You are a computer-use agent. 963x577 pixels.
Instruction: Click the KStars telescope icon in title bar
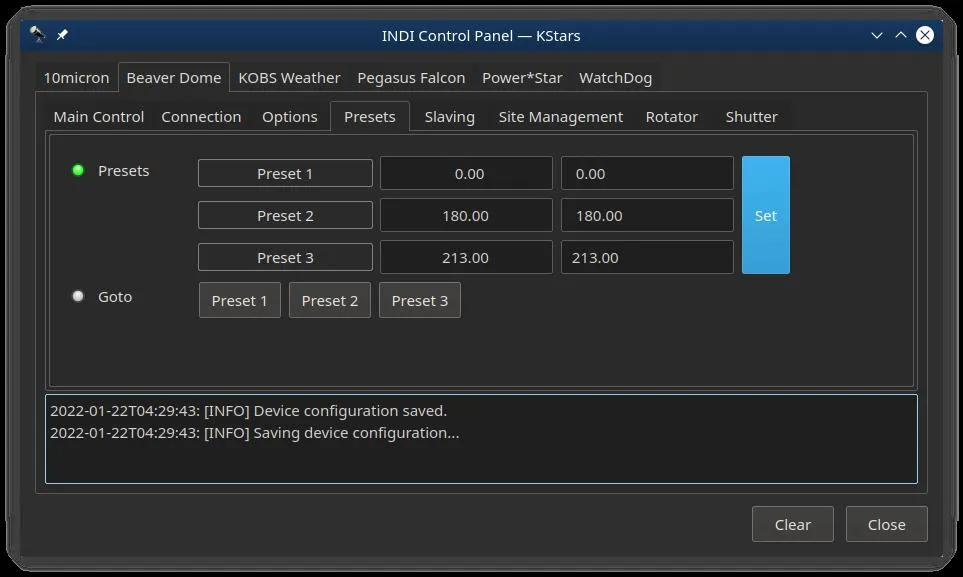[x=37, y=34]
